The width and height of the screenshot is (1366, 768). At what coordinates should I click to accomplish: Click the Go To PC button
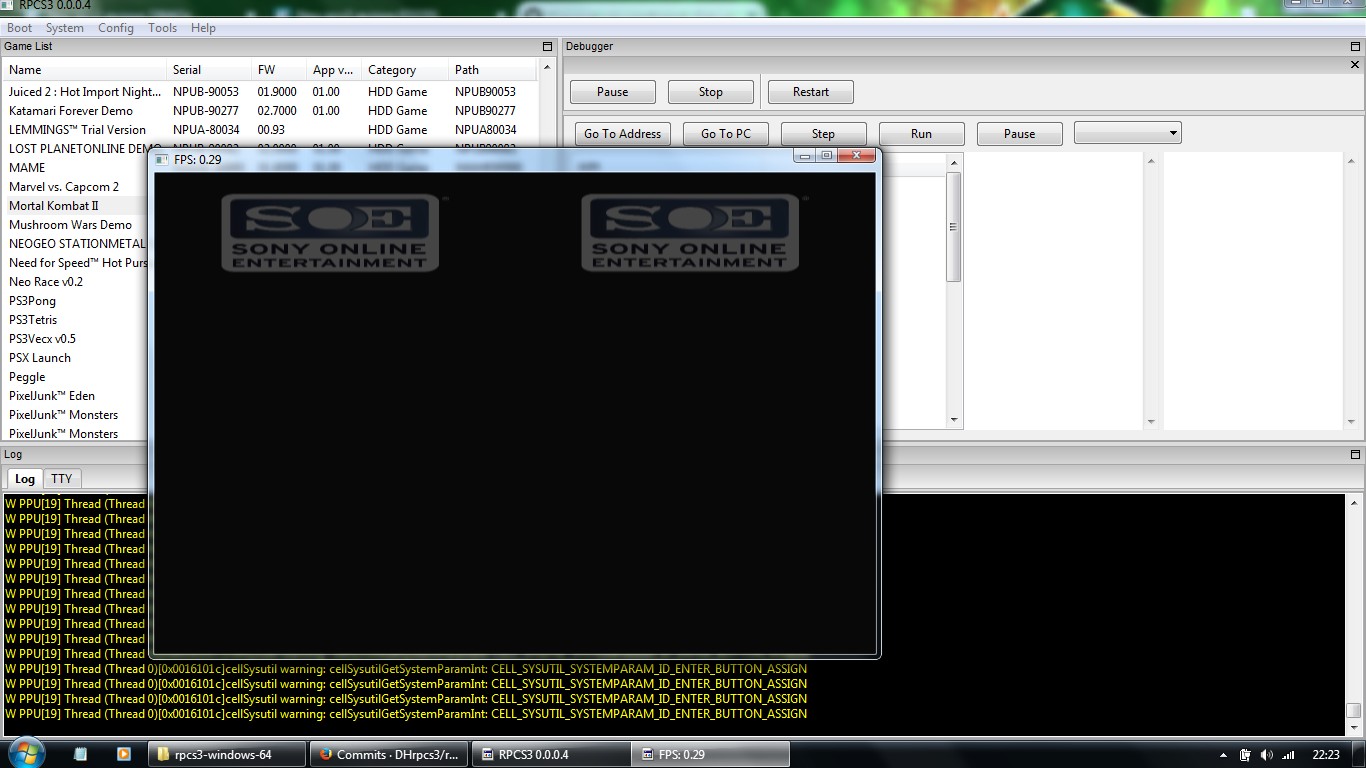click(725, 134)
